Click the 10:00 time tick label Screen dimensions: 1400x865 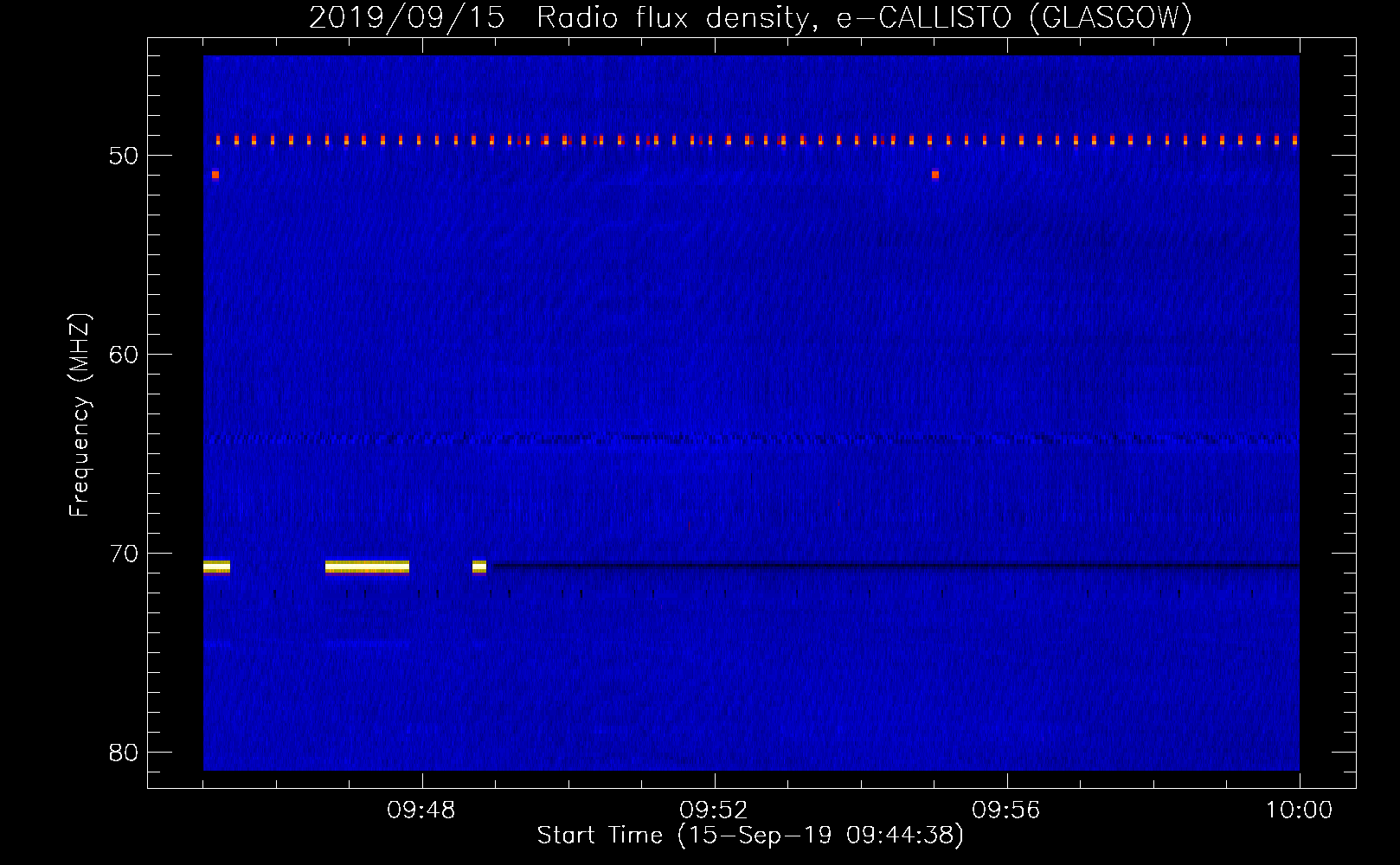(x=1299, y=811)
